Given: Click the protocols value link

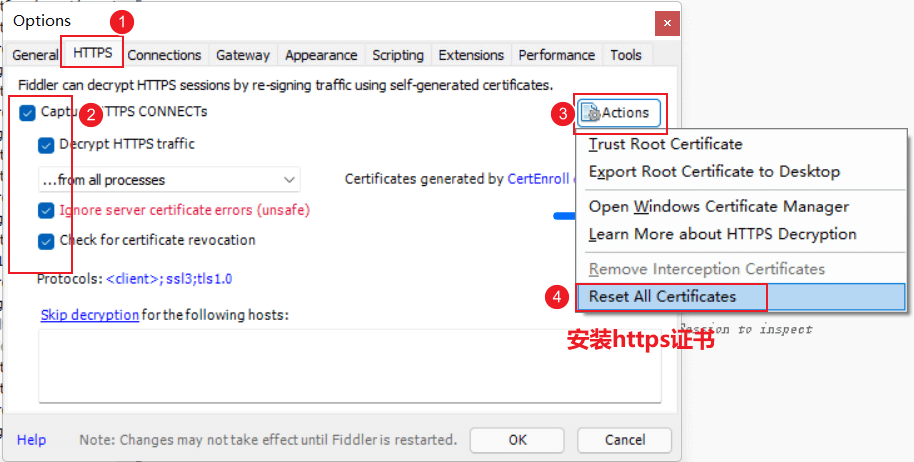Looking at the screenshot, I should click(169, 279).
